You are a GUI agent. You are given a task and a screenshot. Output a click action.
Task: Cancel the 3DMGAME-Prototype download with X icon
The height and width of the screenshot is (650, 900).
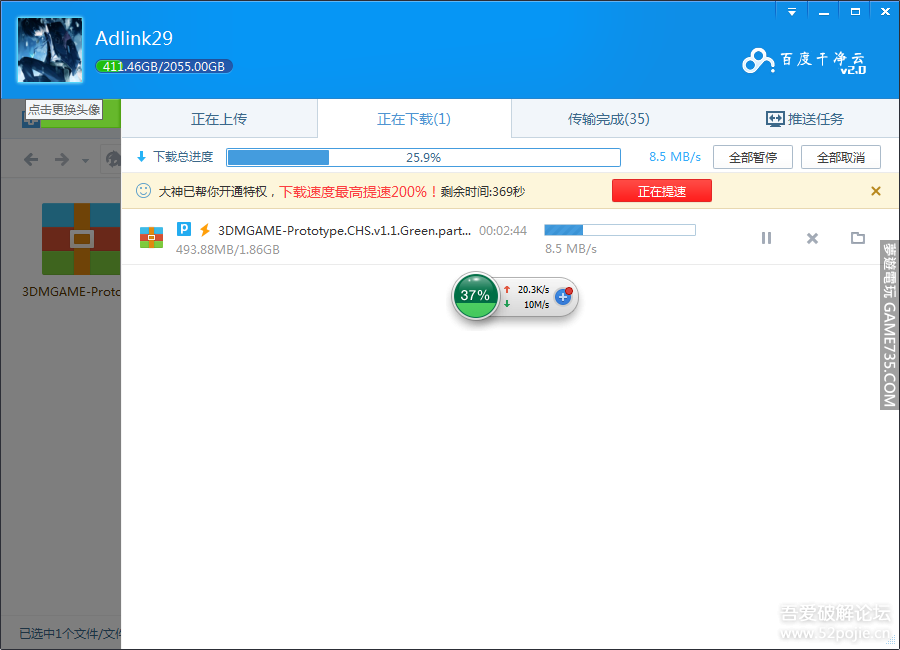(x=812, y=238)
